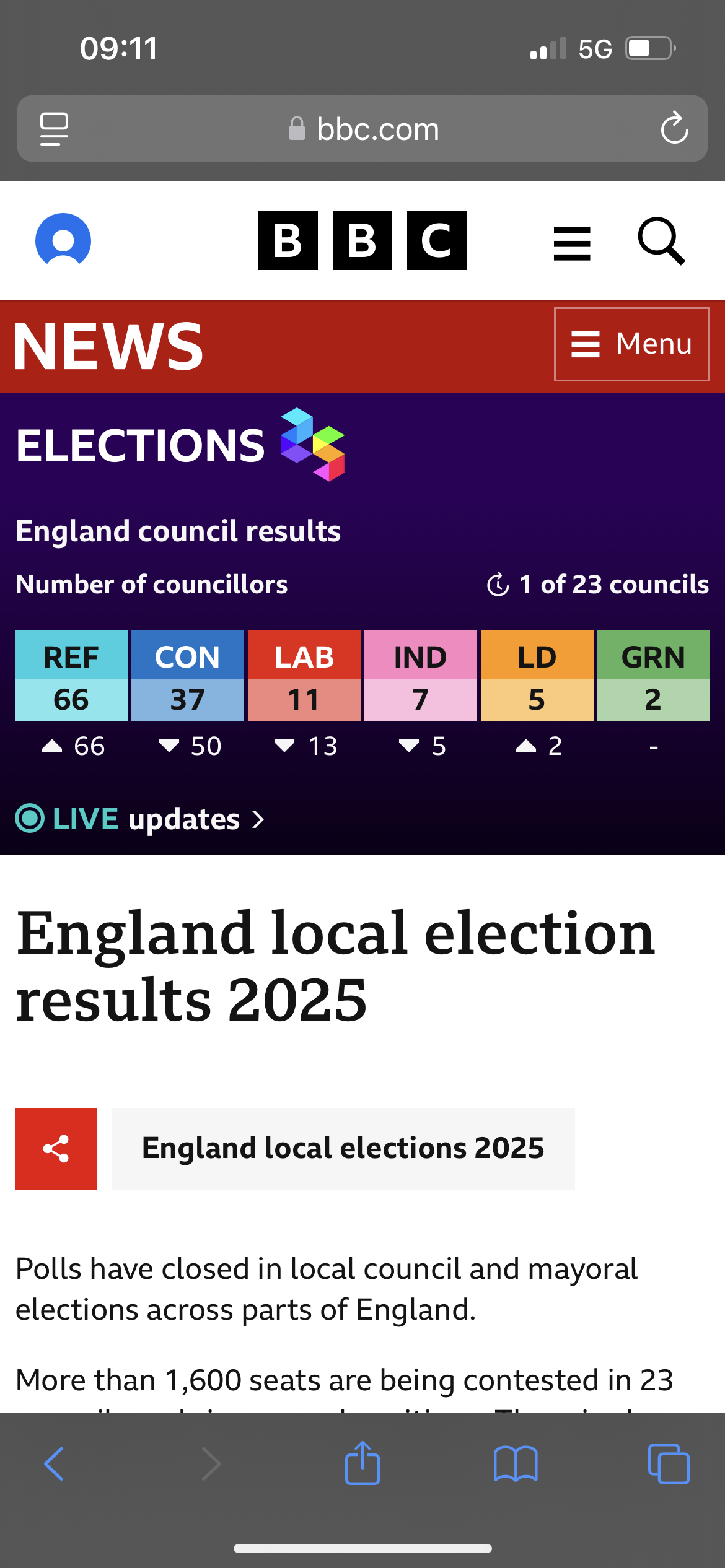Image resolution: width=725 pixels, height=1568 pixels.
Task: Open BBC account profile icon
Action: [63, 240]
